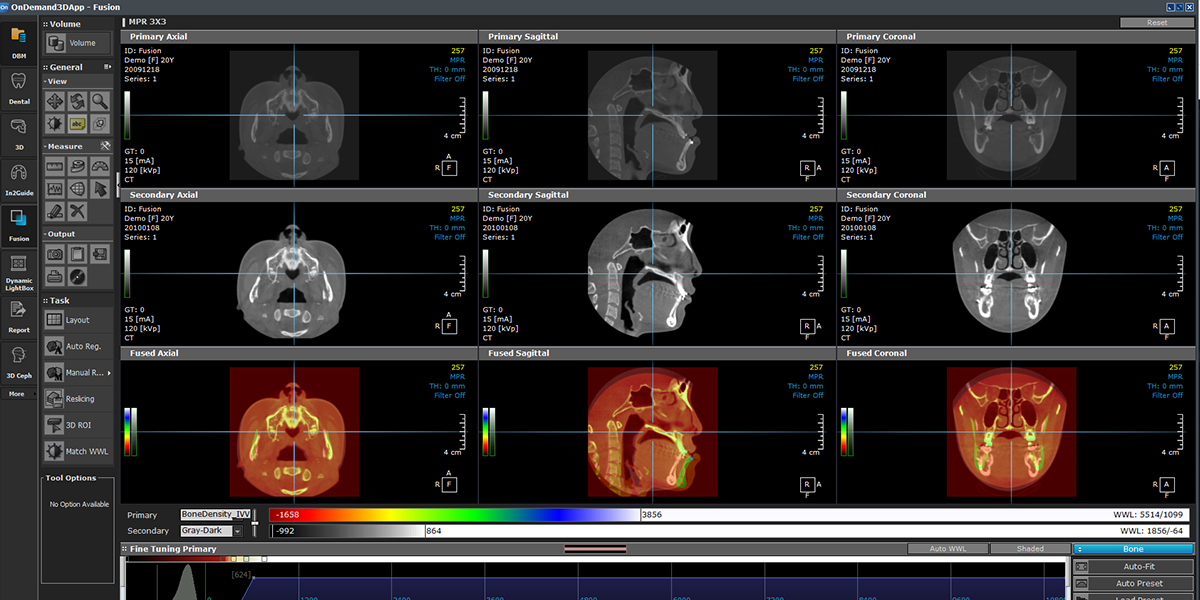Activate the Pan move tool
1200x600 pixels.
click(54, 101)
